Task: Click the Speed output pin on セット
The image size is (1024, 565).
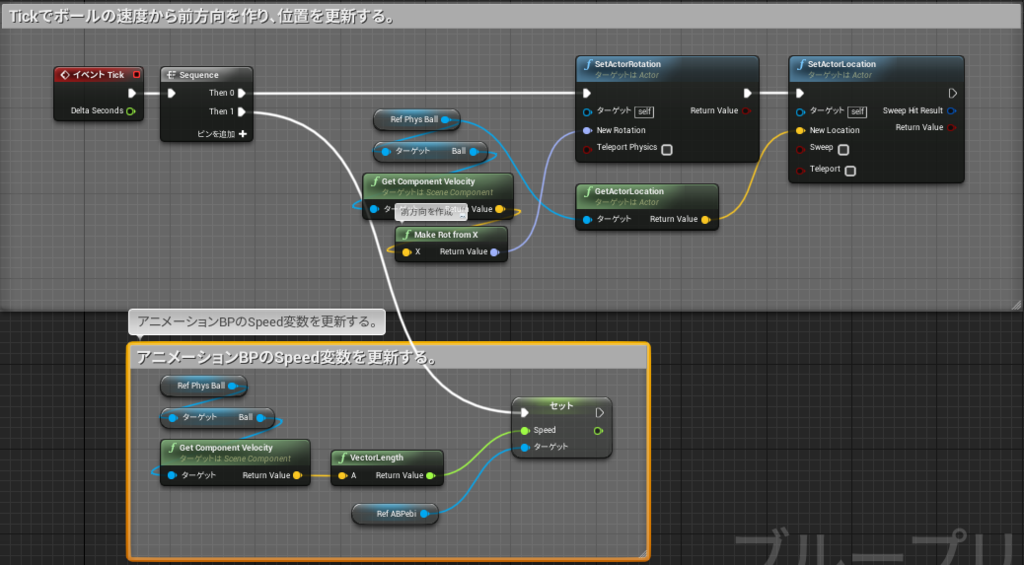Action: coord(598,431)
